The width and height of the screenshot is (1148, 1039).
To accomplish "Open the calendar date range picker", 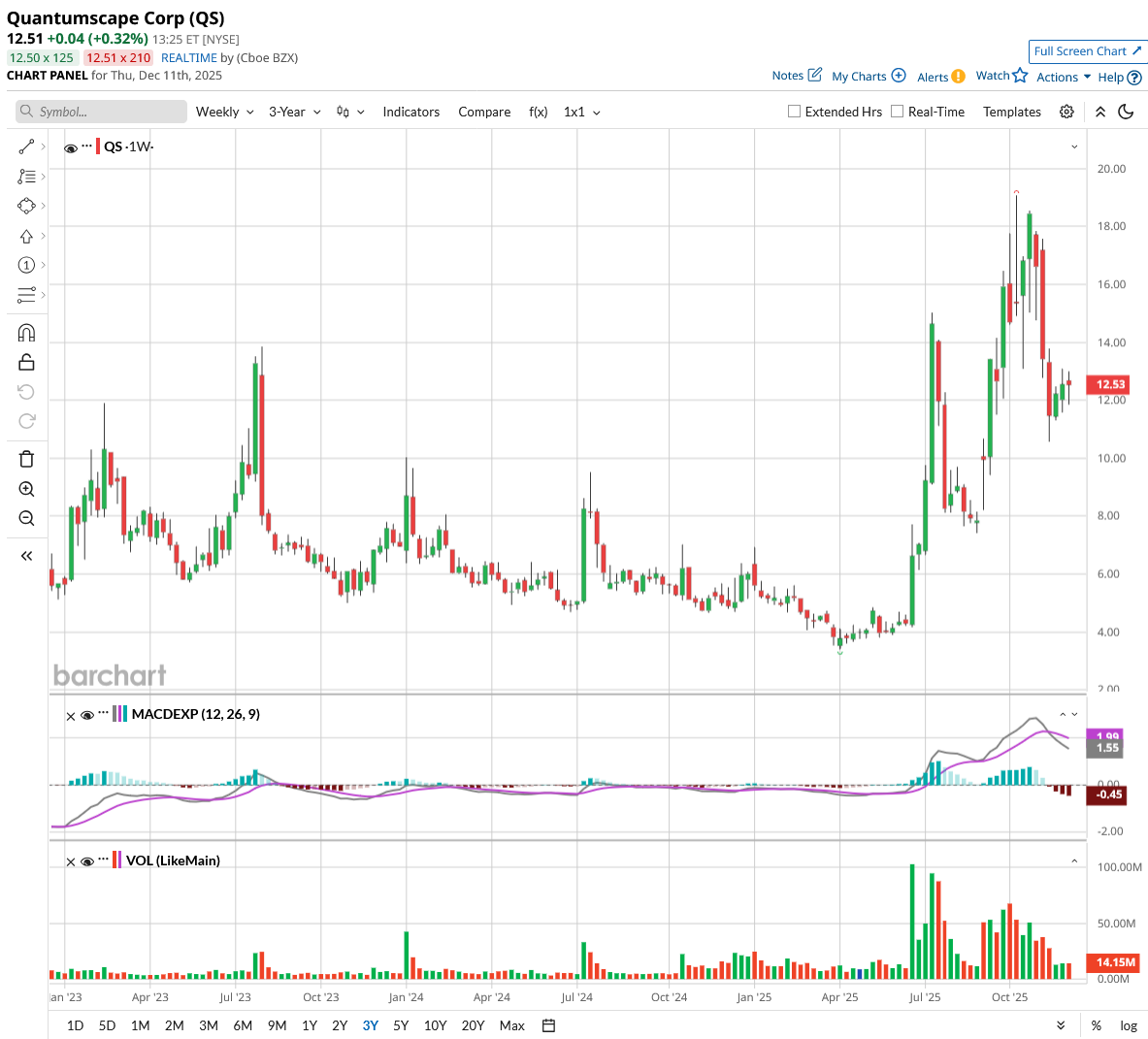I will (x=548, y=1025).
